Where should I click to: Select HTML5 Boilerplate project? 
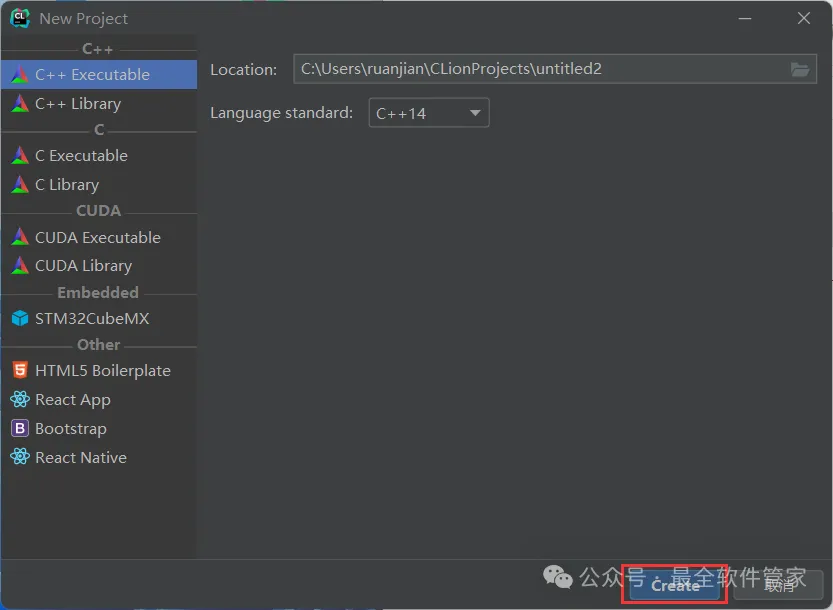[x=99, y=370]
